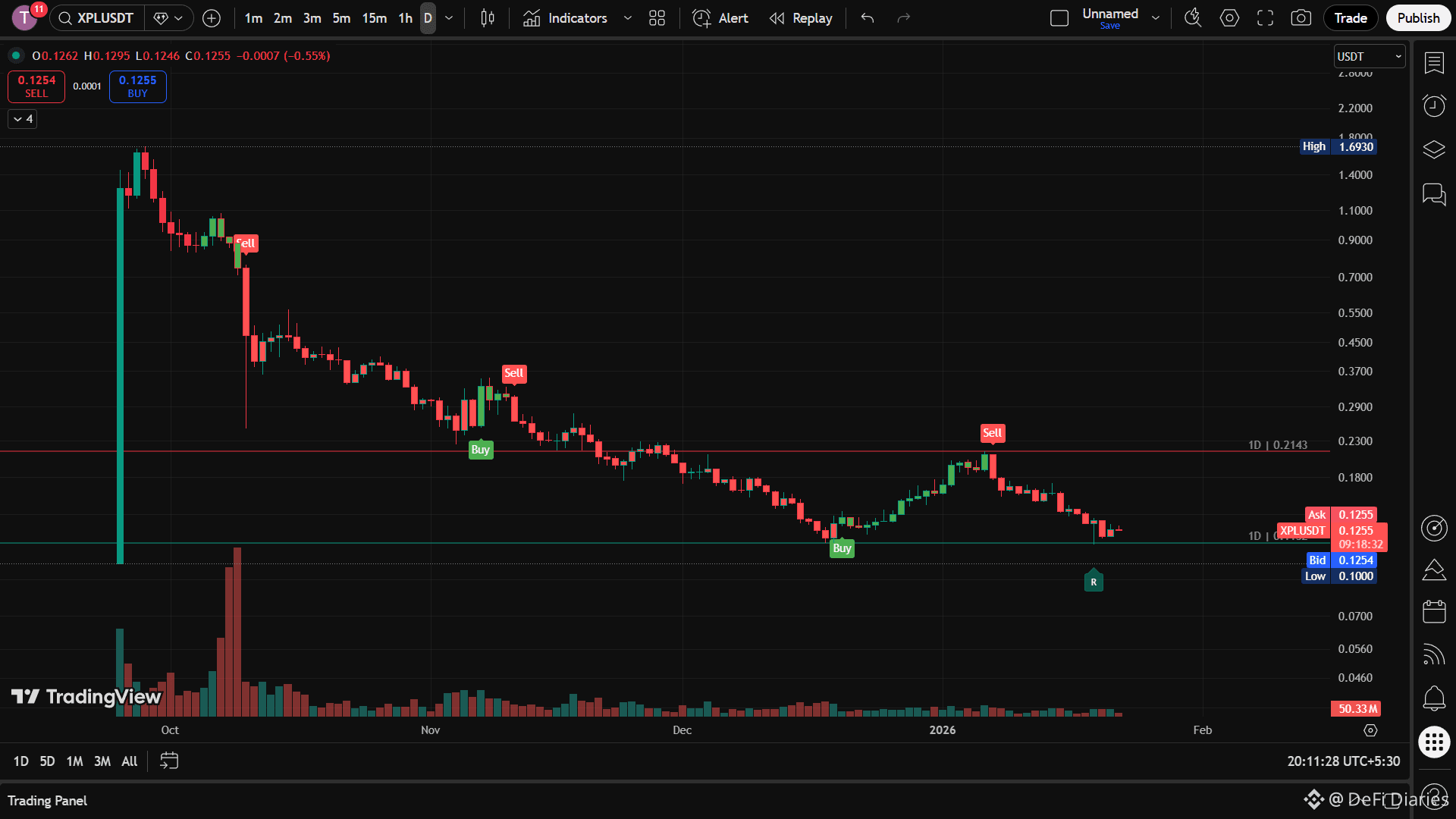Click the 0.1255 BUY button

point(137,86)
